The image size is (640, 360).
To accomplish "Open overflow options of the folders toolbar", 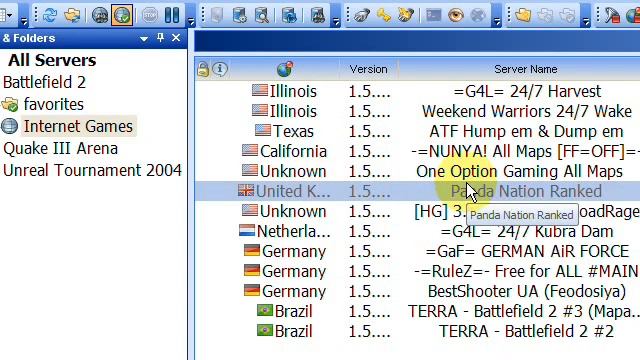I will [586, 20].
